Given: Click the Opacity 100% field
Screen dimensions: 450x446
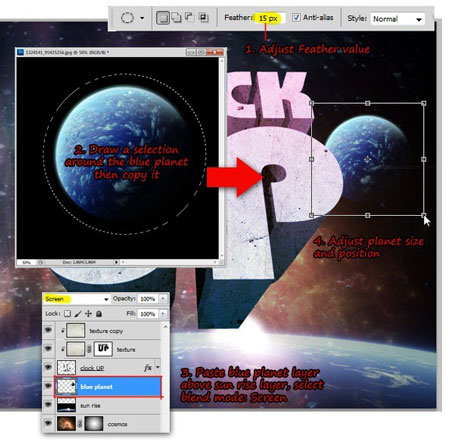Looking at the screenshot, I should pos(148,299).
